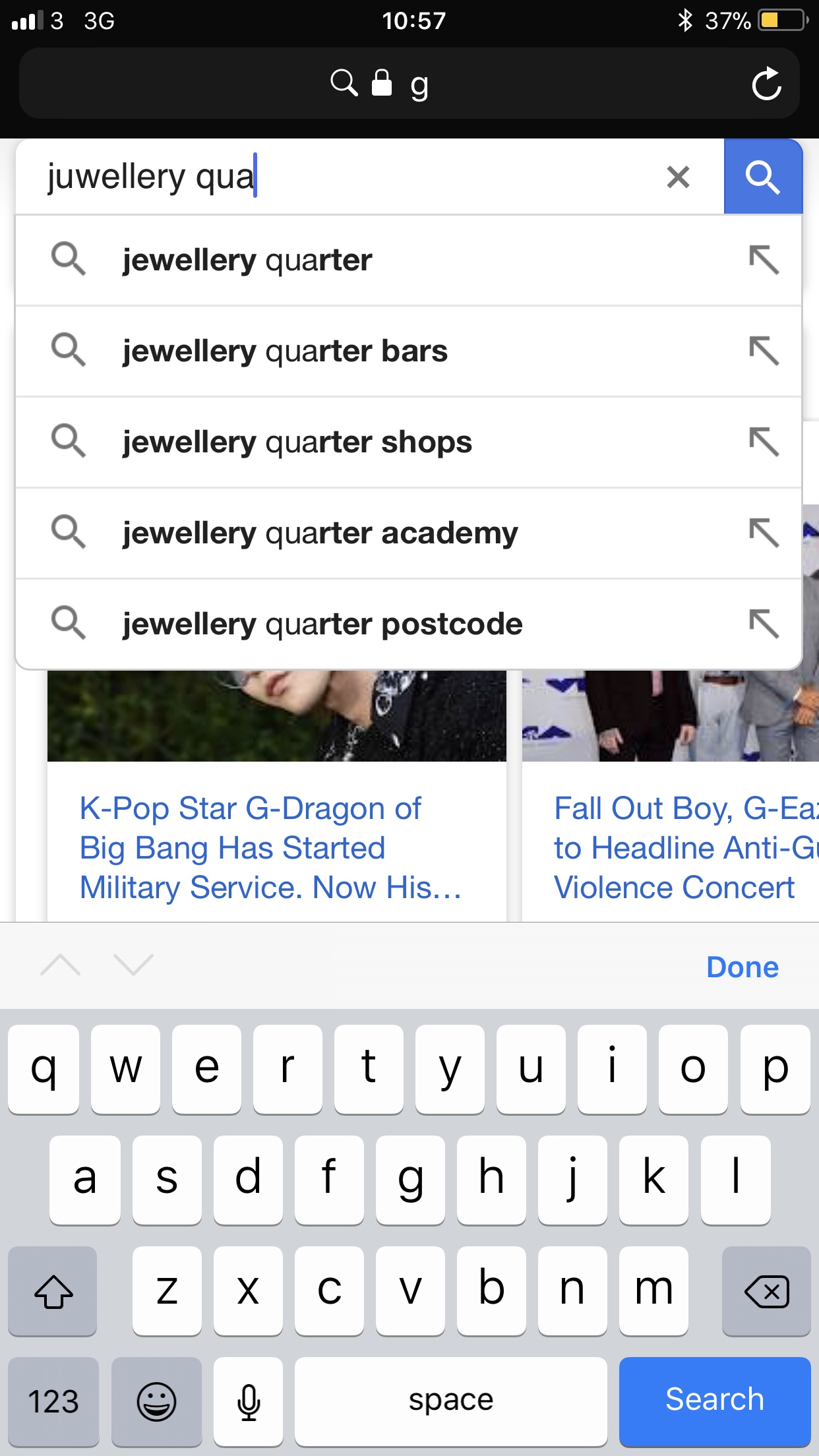Fill in 'jewellery quarter bars' using its arrow icon

tap(764, 351)
